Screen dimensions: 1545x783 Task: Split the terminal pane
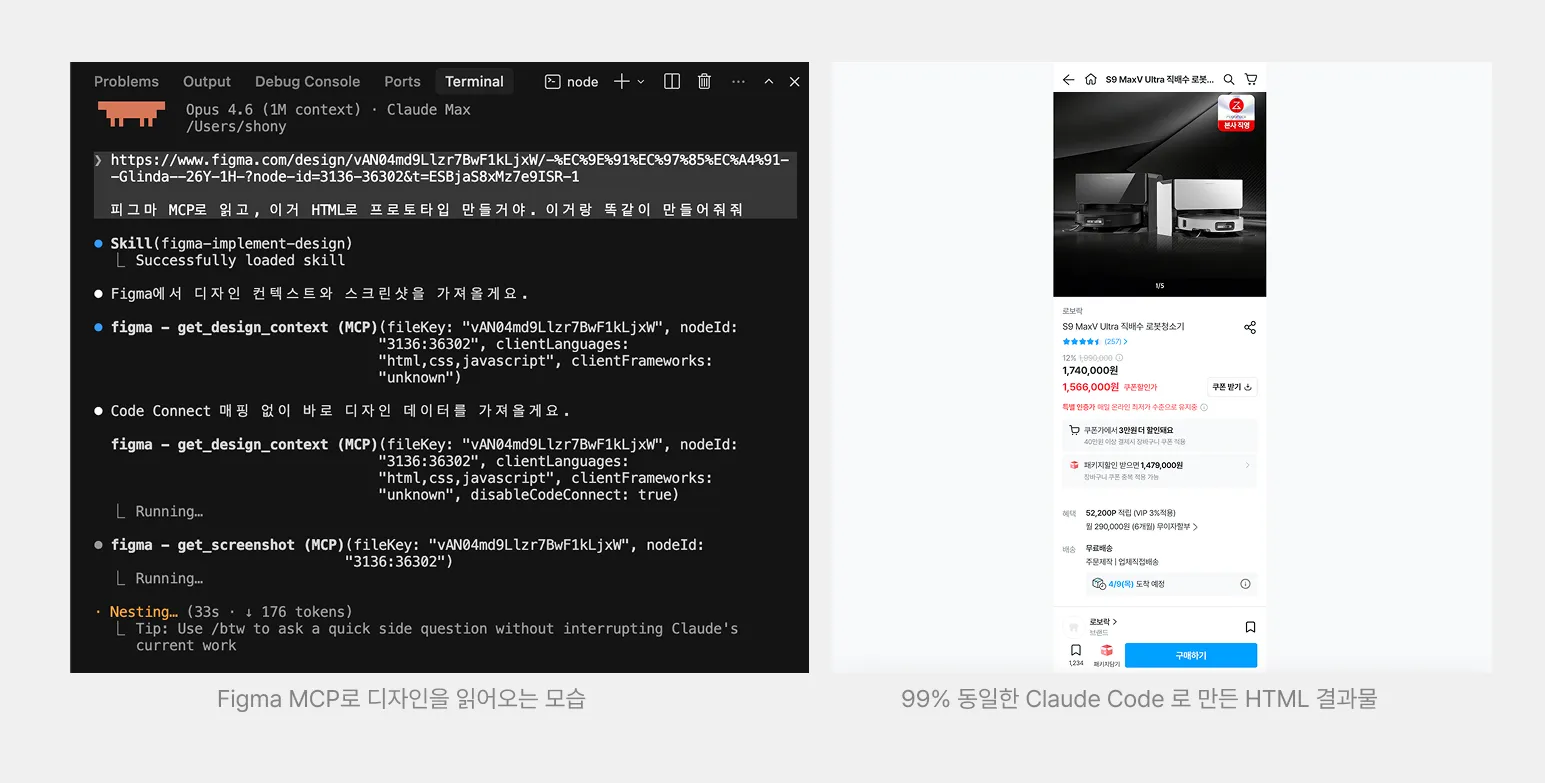[x=672, y=82]
